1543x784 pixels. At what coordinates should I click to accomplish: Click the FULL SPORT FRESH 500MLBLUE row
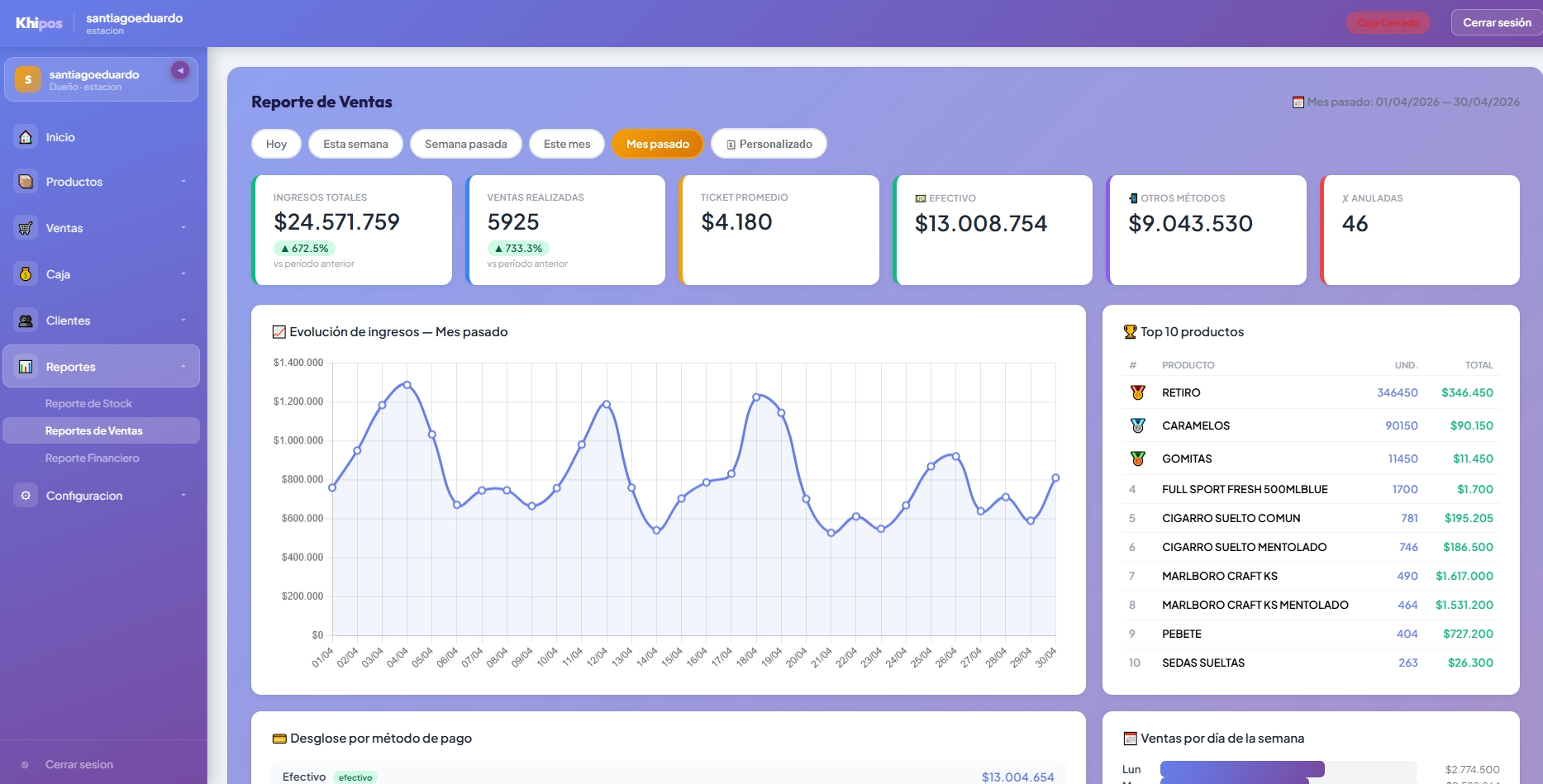click(x=1311, y=489)
